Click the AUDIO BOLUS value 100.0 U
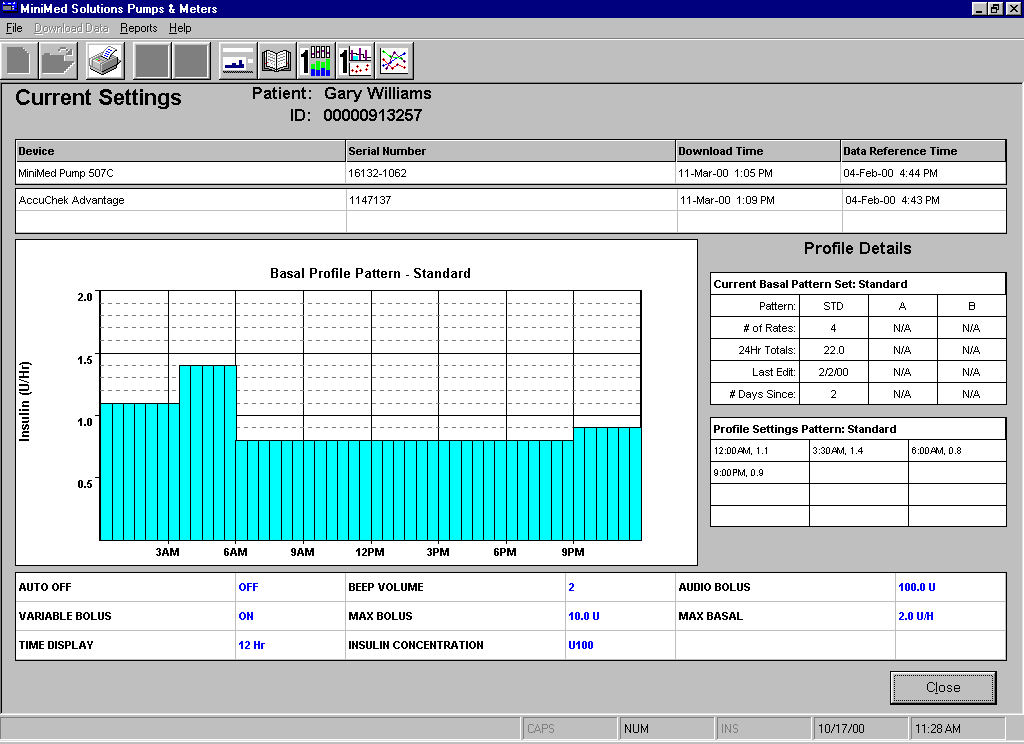This screenshot has width=1024, height=744. (917, 587)
